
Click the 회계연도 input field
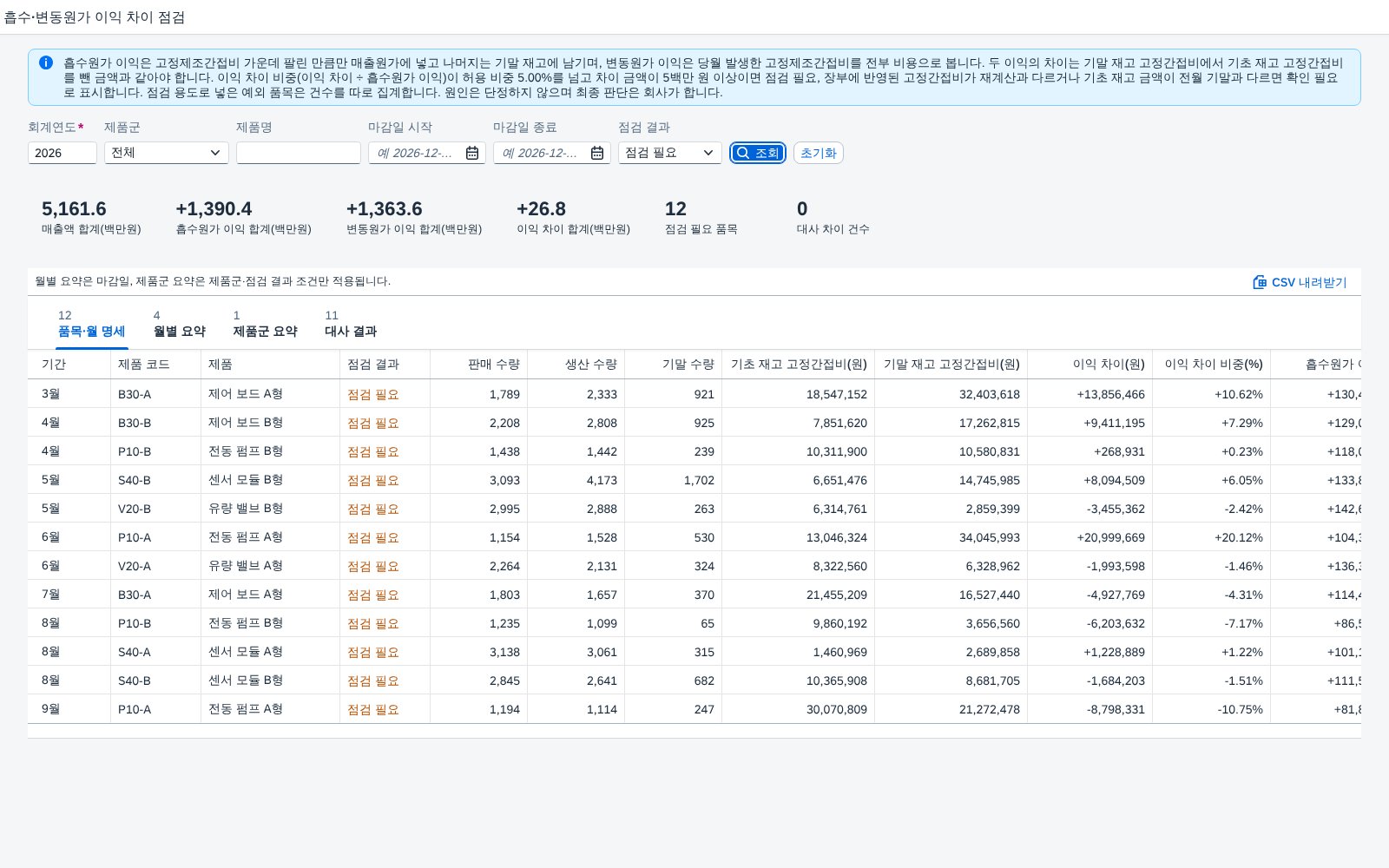[x=63, y=153]
